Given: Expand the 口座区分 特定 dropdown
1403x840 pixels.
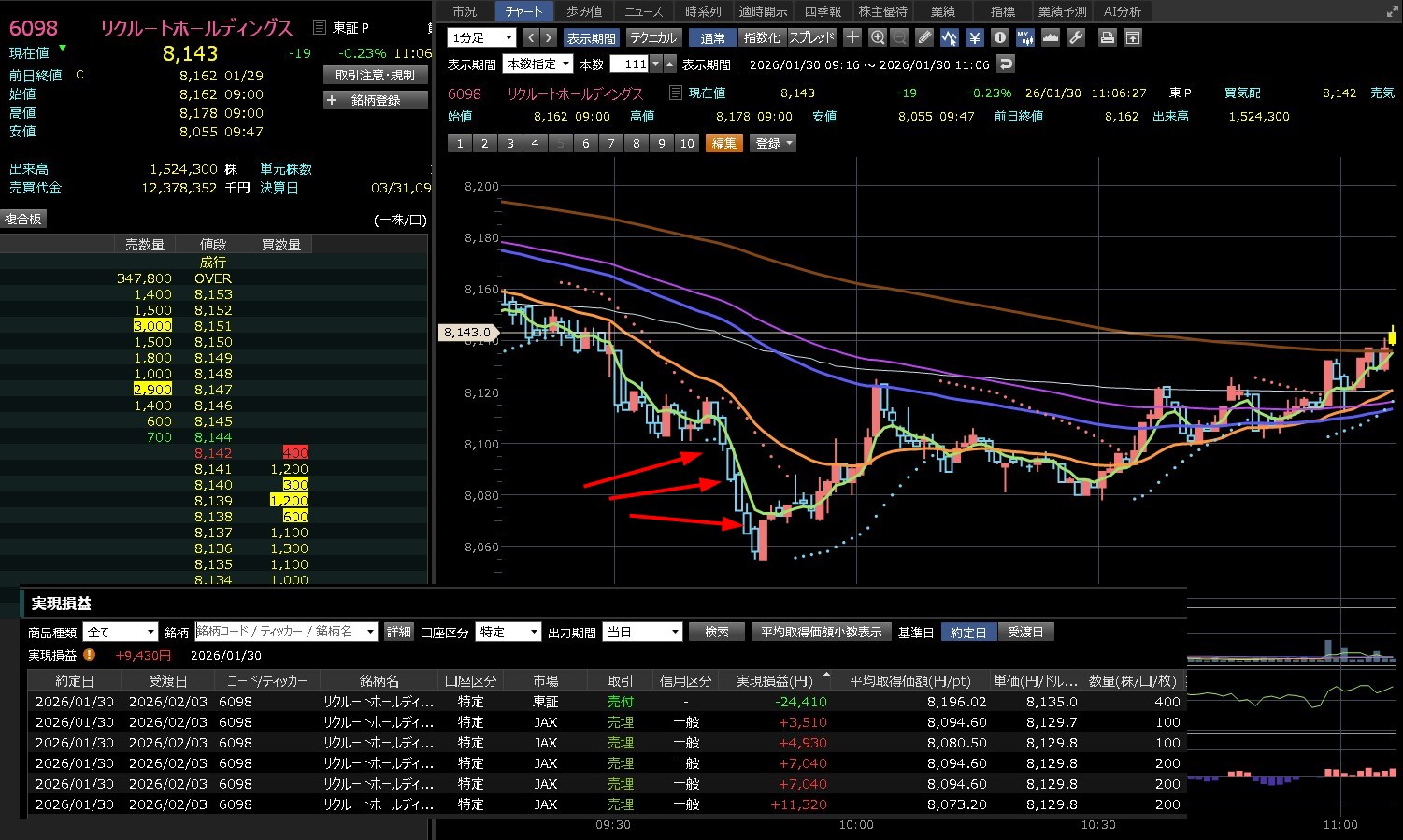Looking at the screenshot, I should click(x=508, y=633).
